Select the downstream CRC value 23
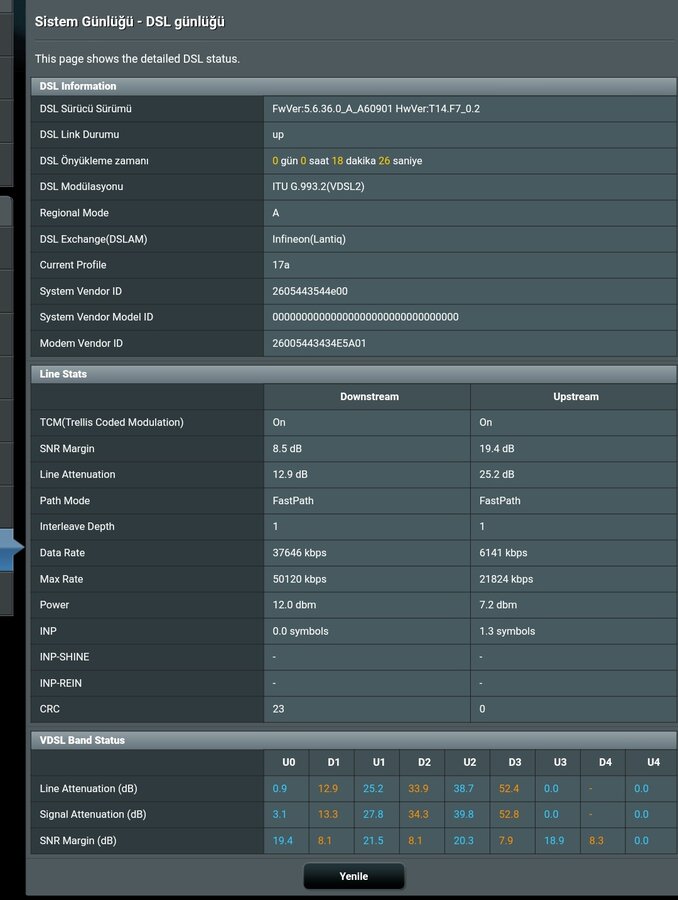This screenshot has height=900, width=678. [279, 709]
